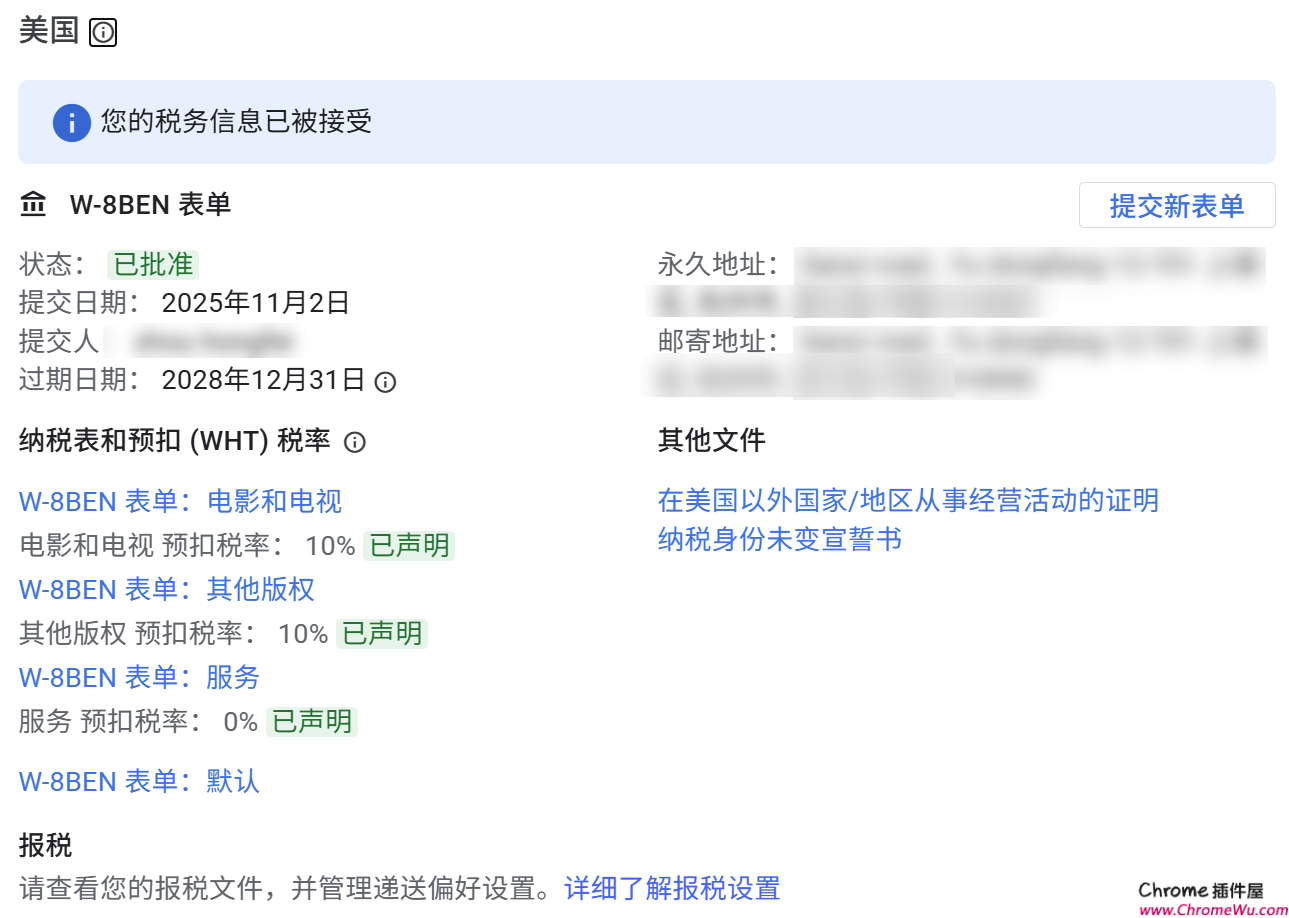Open the 在美国以外国家/地区从事经营活动的证明 document
1289x918 pixels.
coord(907,500)
